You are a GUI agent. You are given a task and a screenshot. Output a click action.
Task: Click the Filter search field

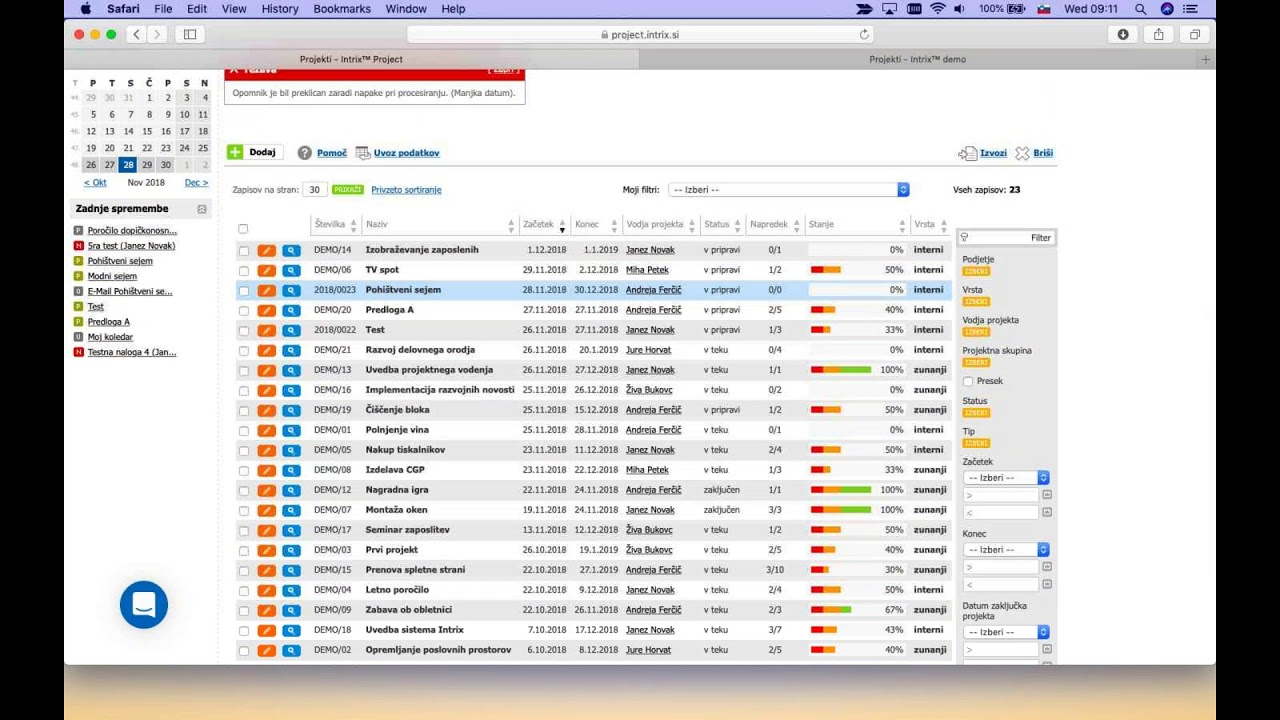click(x=1006, y=237)
